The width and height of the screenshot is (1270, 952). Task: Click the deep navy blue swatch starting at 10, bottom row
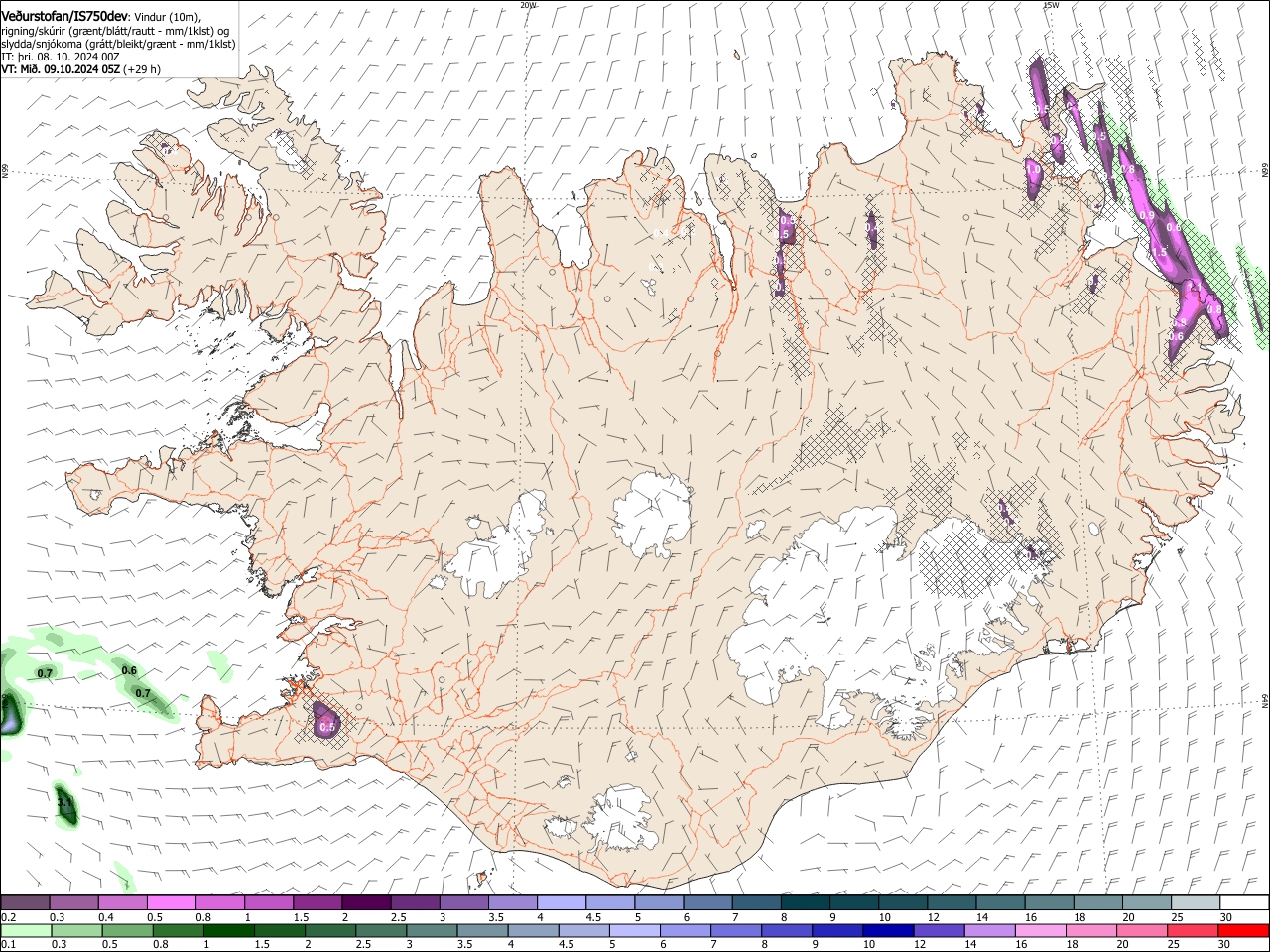(888, 931)
